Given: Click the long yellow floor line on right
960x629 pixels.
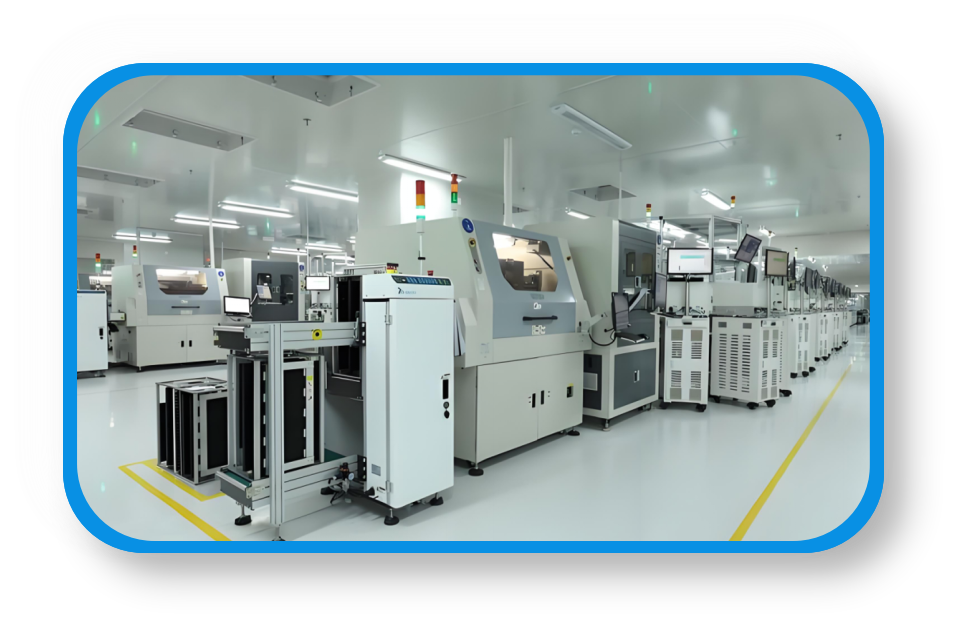Looking at the screenshot, I should tap(788, 456).
